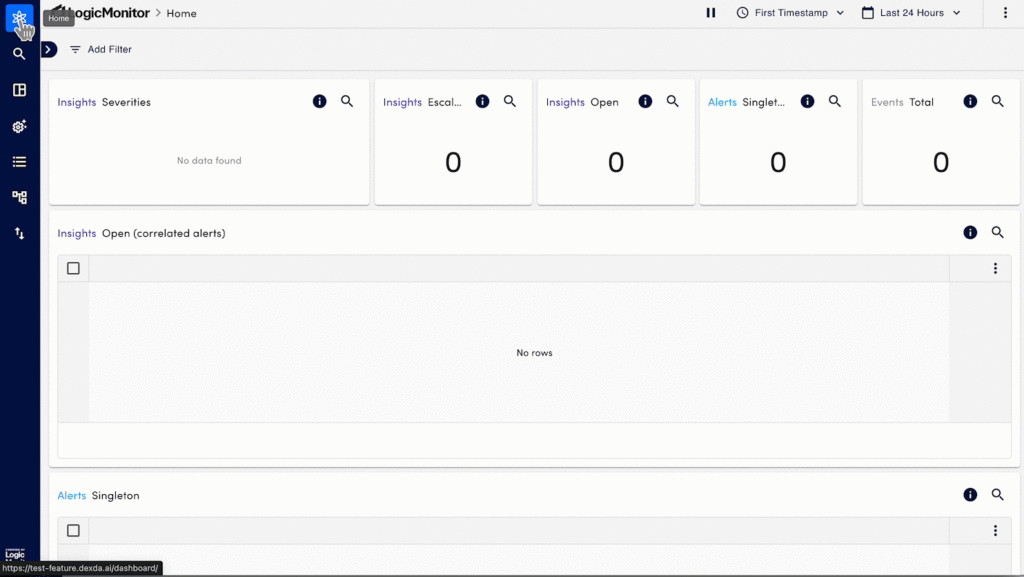Select the Search icon in the sidebar

18,54
